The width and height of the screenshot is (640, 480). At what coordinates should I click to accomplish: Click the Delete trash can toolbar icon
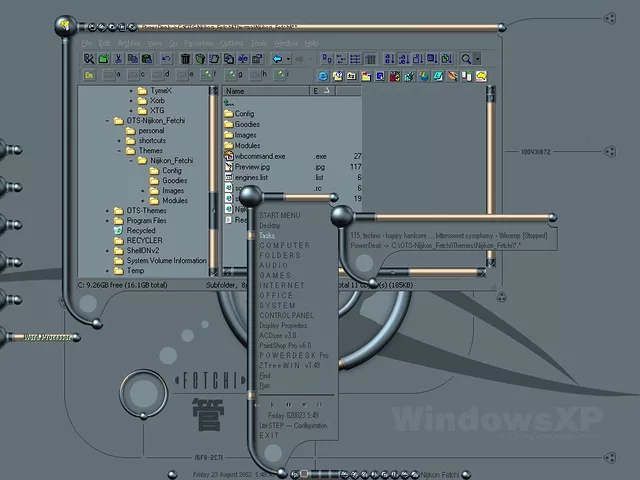185,59
